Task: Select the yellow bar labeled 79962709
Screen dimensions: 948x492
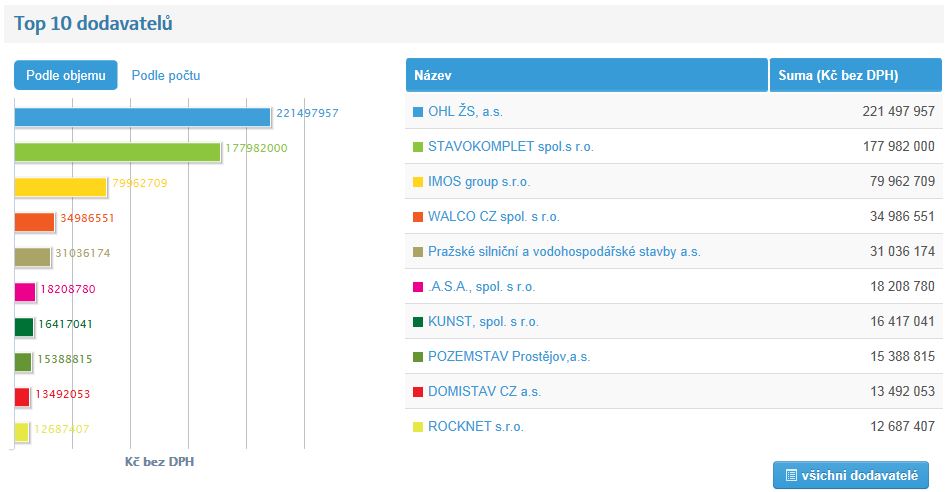Action: pyautogui.click(x=60, y=187)
